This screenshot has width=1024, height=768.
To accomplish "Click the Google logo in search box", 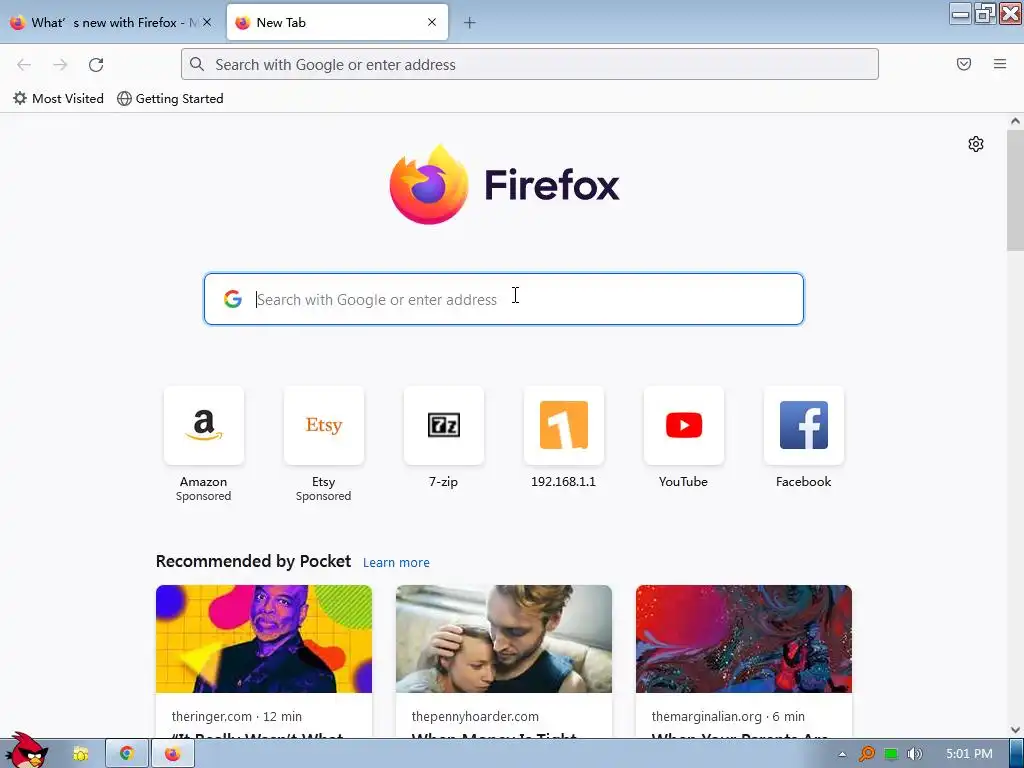I will click(x=232, y=299).
